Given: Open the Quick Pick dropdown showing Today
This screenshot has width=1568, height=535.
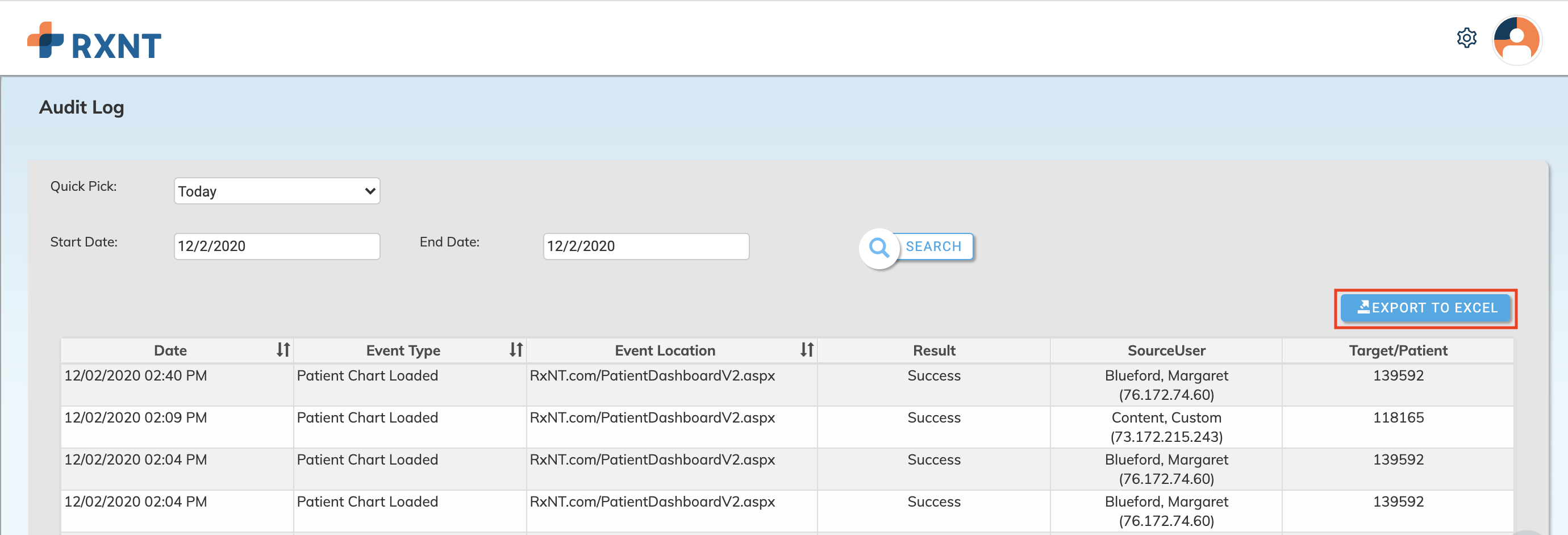Looking at the screenshot, I should (x=277, y=191).
